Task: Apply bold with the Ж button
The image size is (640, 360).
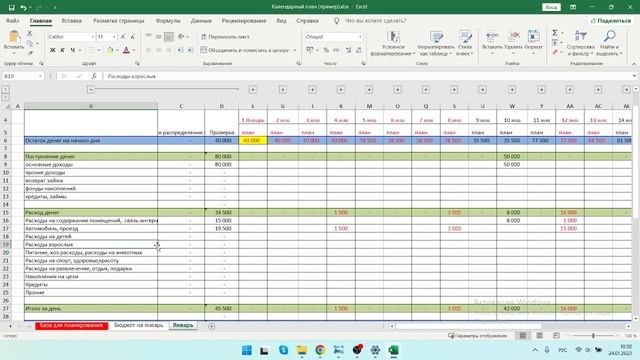Action: click(x=52, y=50)
